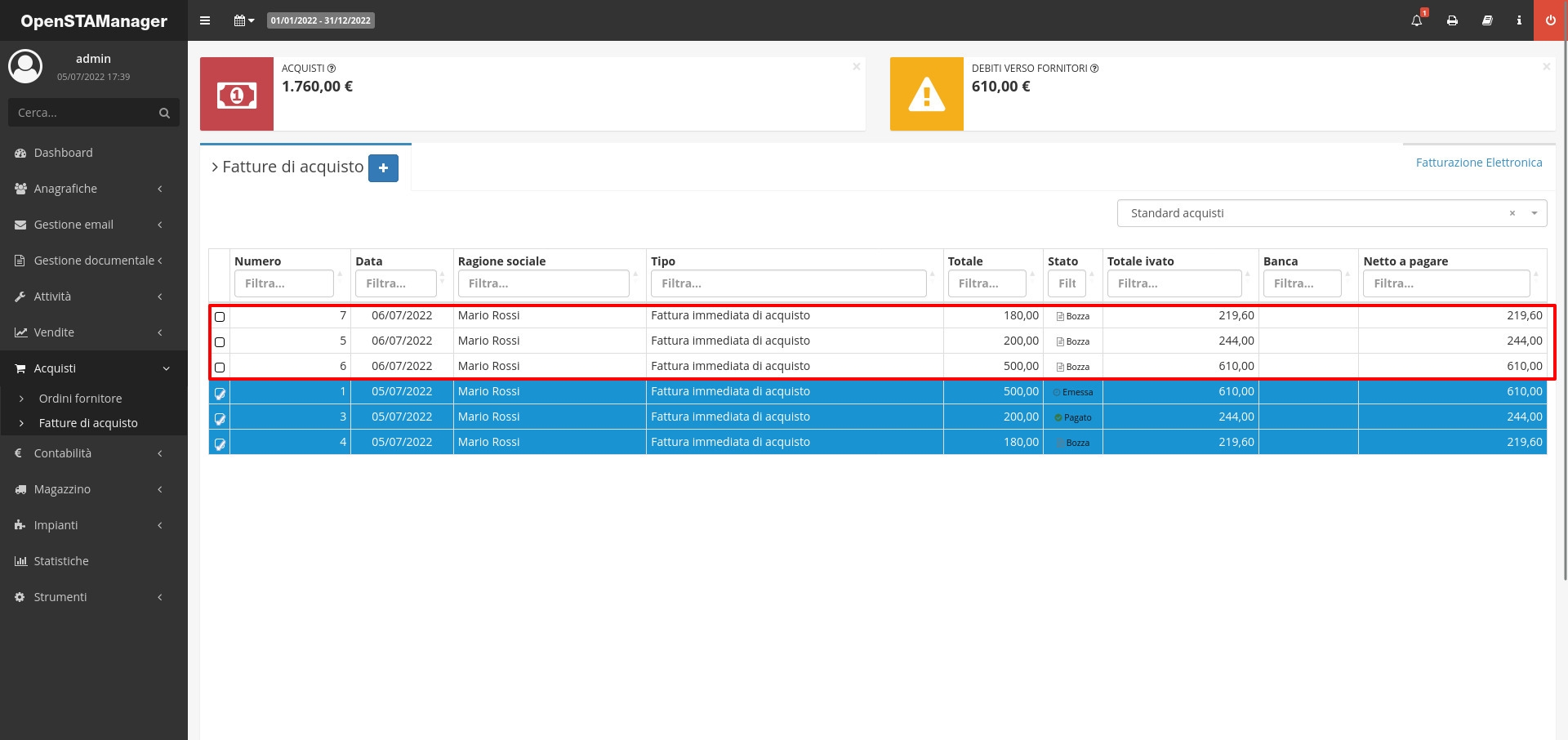Click the search magnifier icon in sidebar
Screen dimensions: 1568x740
coord(164,114)
